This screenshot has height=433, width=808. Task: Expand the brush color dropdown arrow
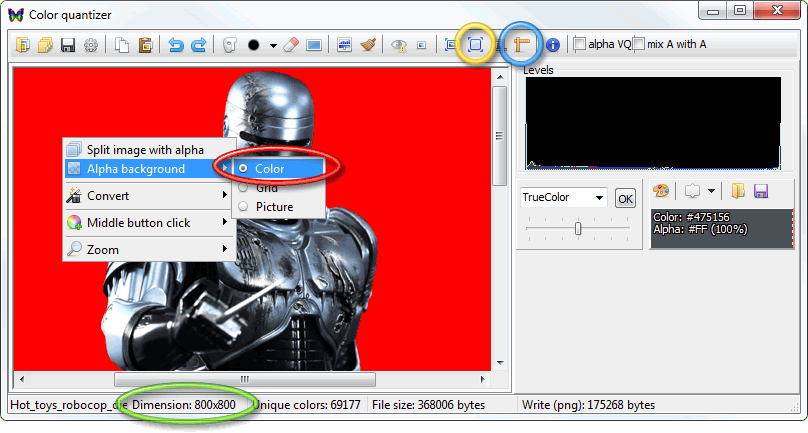tap(273, 46)
